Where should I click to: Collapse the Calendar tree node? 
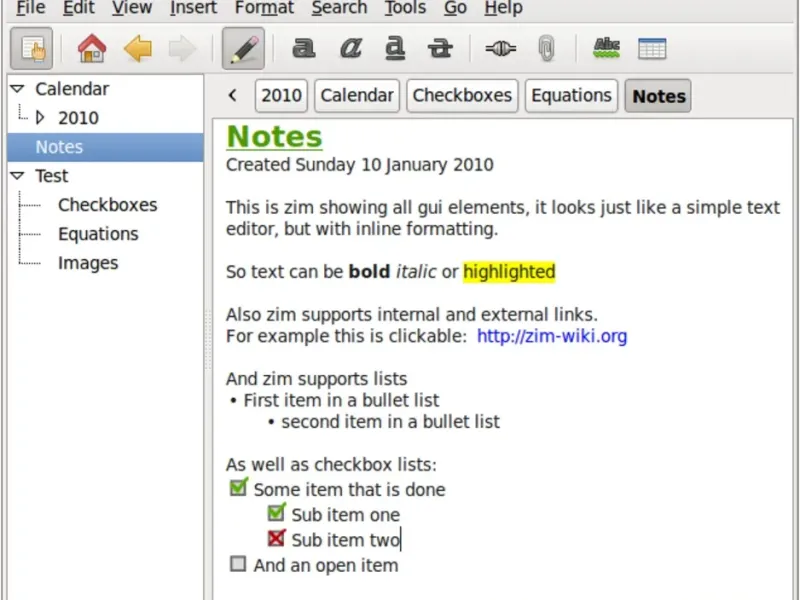coord(17,89)
